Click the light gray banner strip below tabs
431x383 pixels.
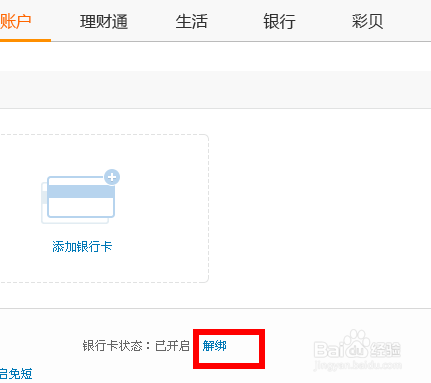pyautogui.click(x=215, y=89)
